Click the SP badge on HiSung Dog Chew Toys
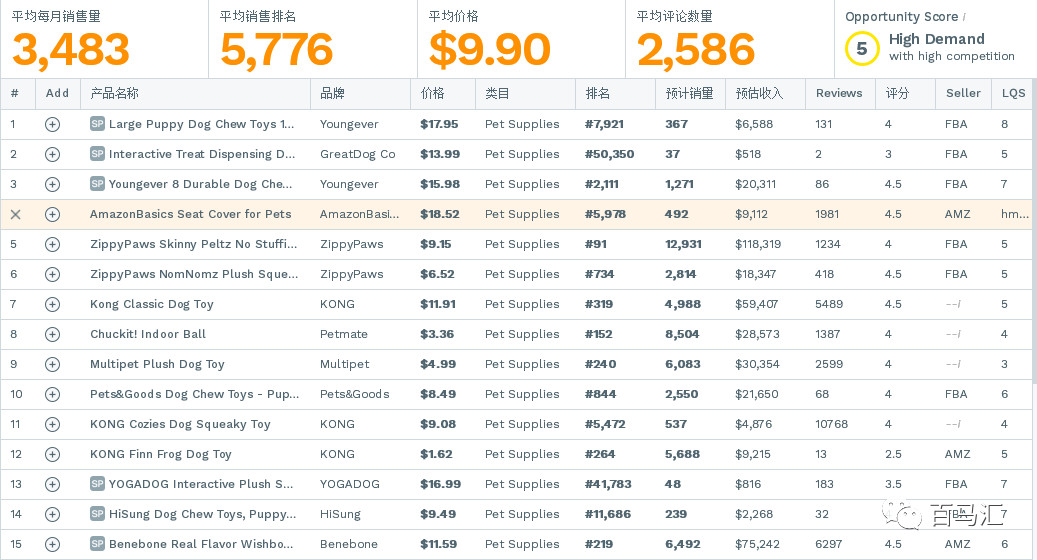Screen dimensions: 1037x560 click(x=97, y=514)
